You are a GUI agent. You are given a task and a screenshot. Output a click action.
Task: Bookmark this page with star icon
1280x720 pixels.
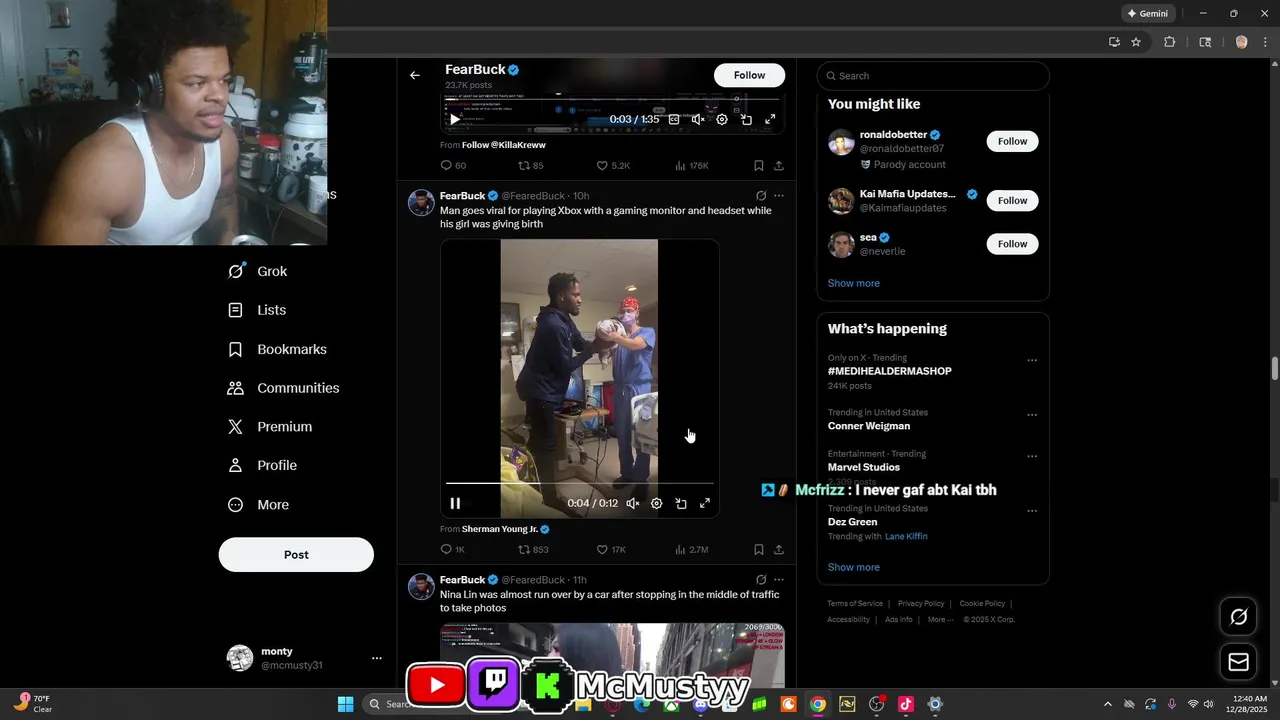point(1136,42)
